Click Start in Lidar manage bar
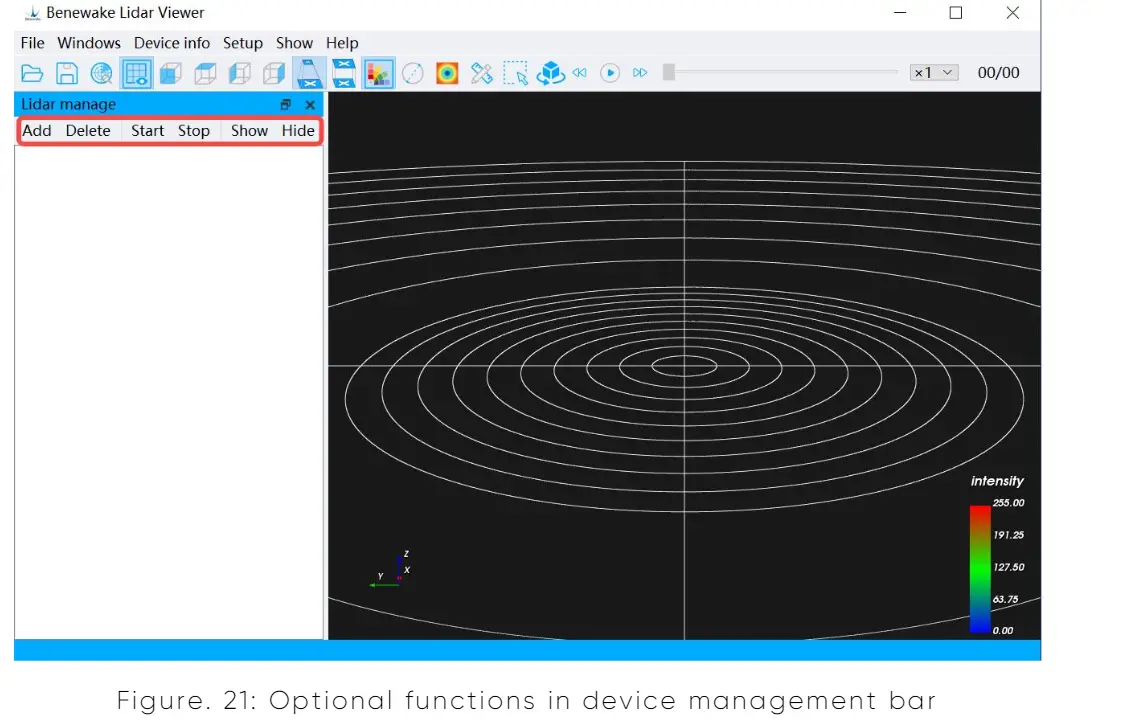1133x723 pixels. pyautogui.click(x=147, y=131)
